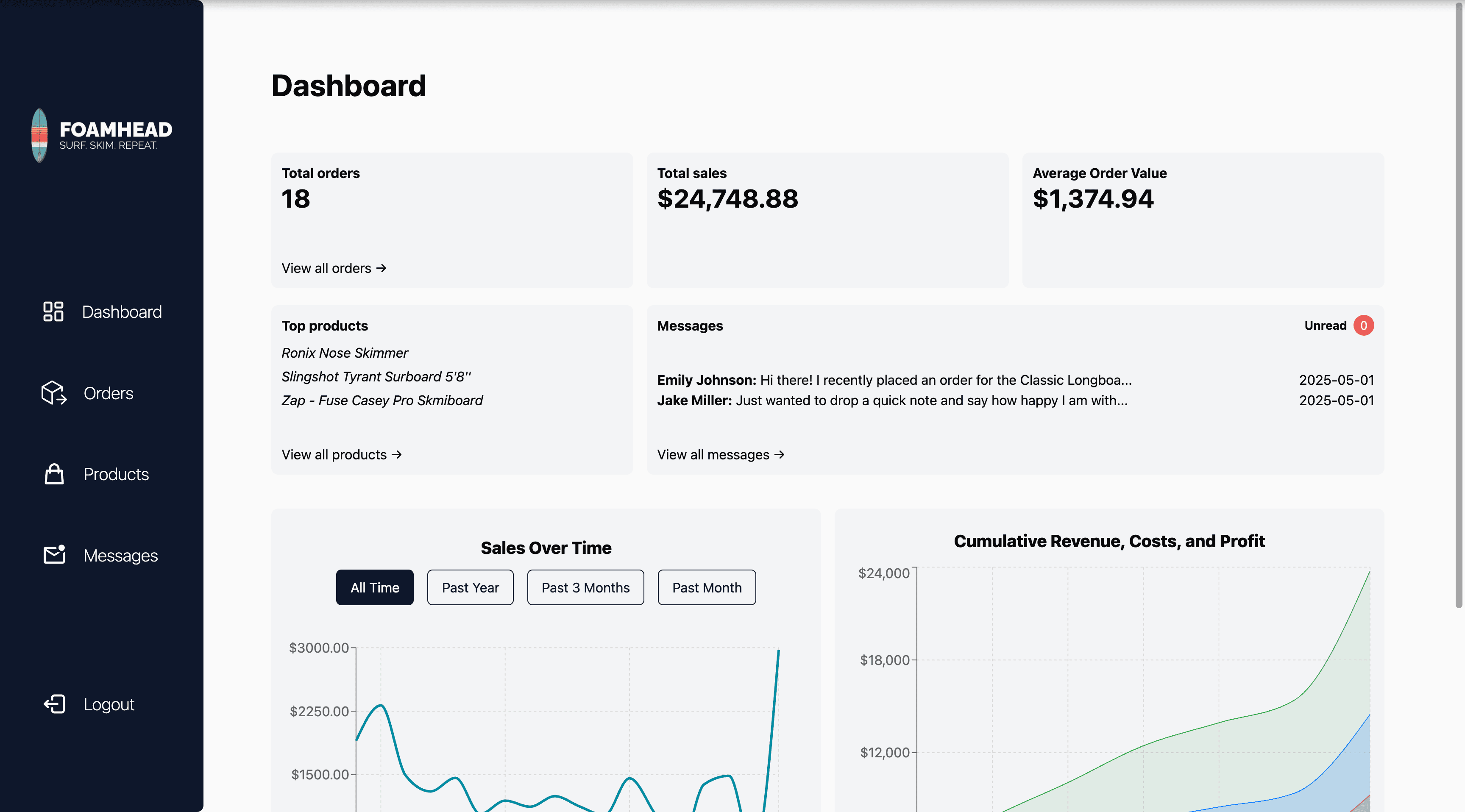Viewport: 1465px width, 812px height.
Task: Open Emily Johnson's message preview
Action: point(1015,380)
